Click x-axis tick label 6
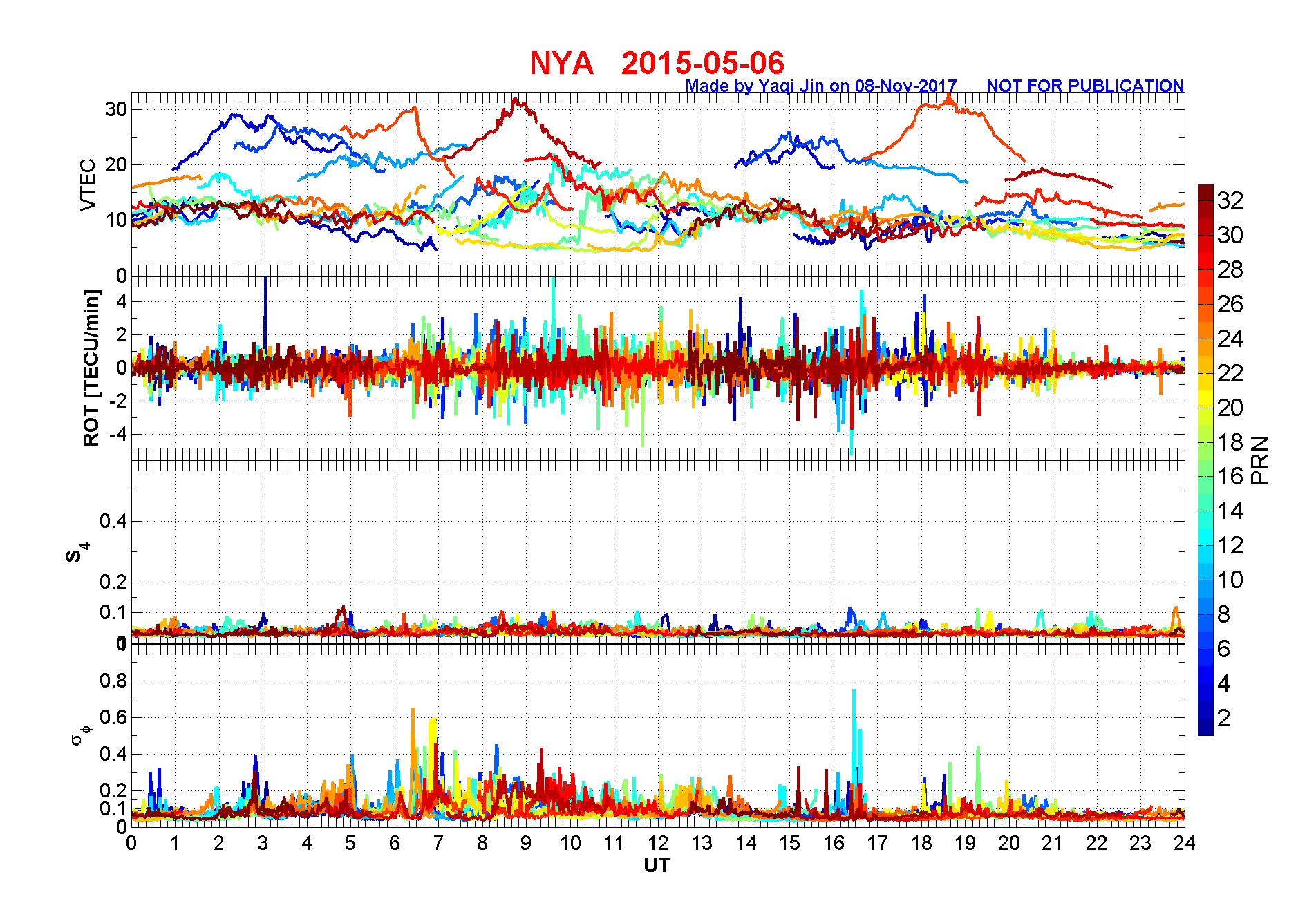The image size is (1316, 919). click(395, 843)
